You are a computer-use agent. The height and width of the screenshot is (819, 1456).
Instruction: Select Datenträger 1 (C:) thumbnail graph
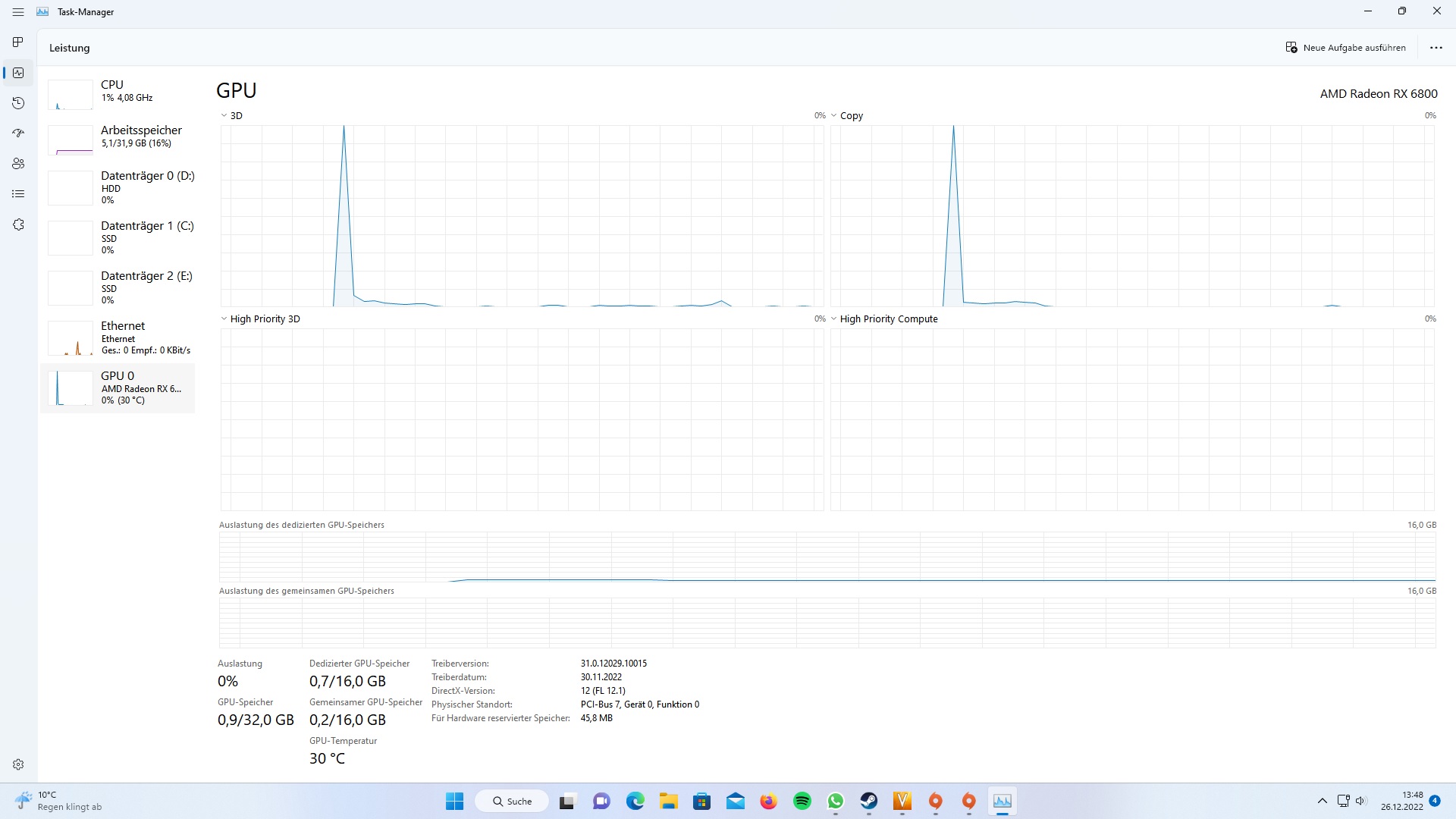click(x=71, y=238)
